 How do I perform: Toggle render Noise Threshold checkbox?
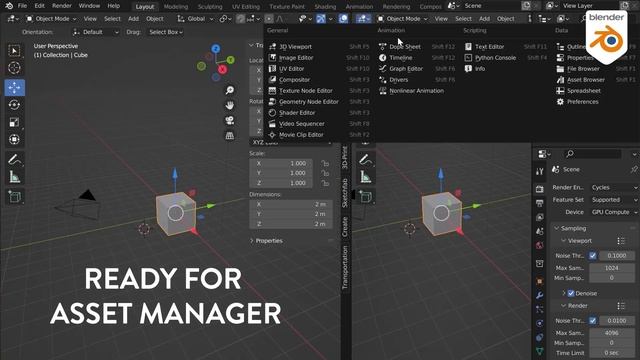click(592, 321)
